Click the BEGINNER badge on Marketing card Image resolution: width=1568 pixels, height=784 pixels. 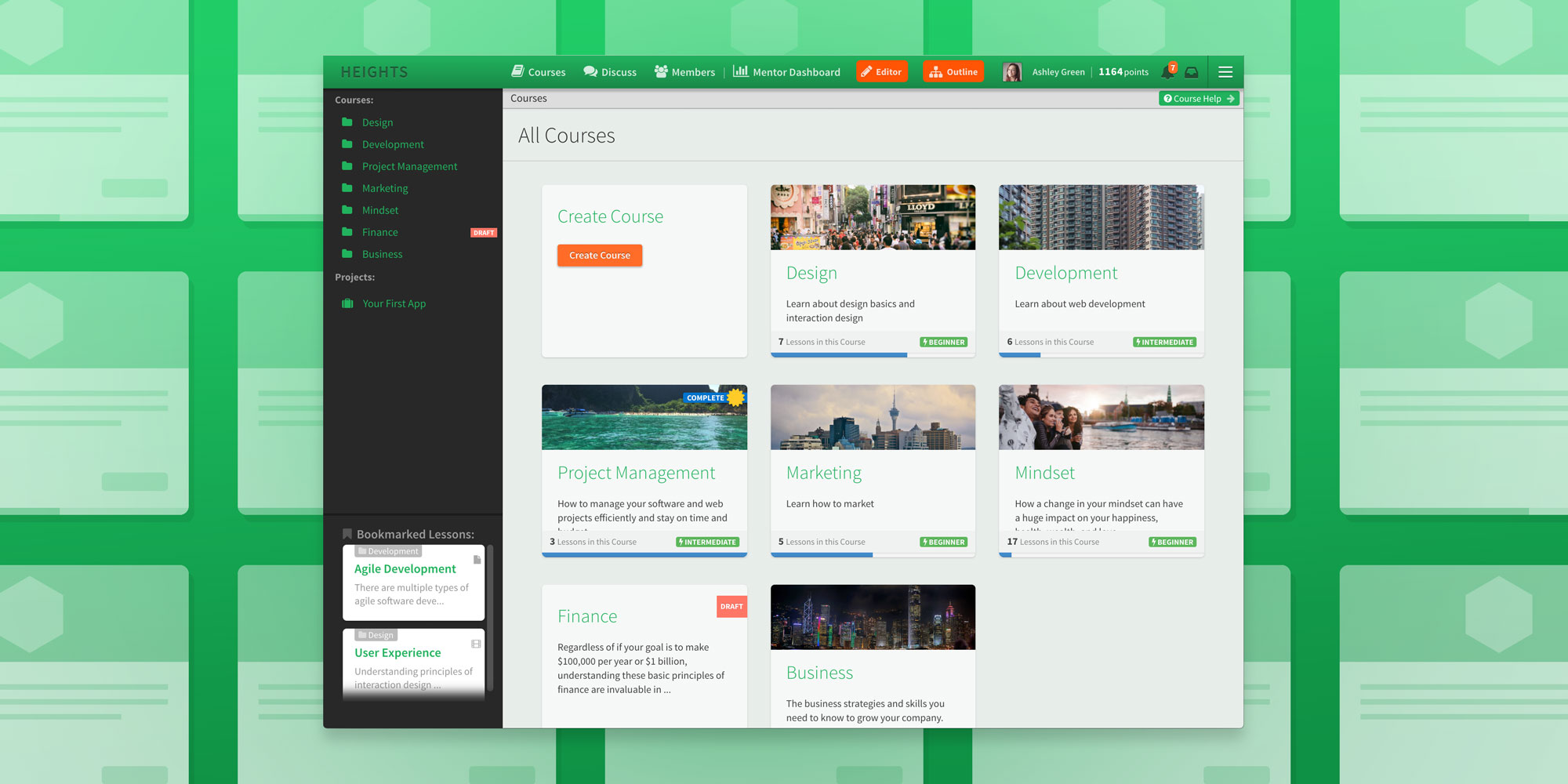tap(944, 542)
